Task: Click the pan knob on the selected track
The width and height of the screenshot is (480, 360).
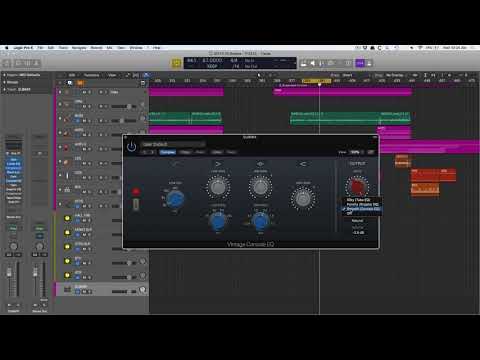Action: click(142, 290)
